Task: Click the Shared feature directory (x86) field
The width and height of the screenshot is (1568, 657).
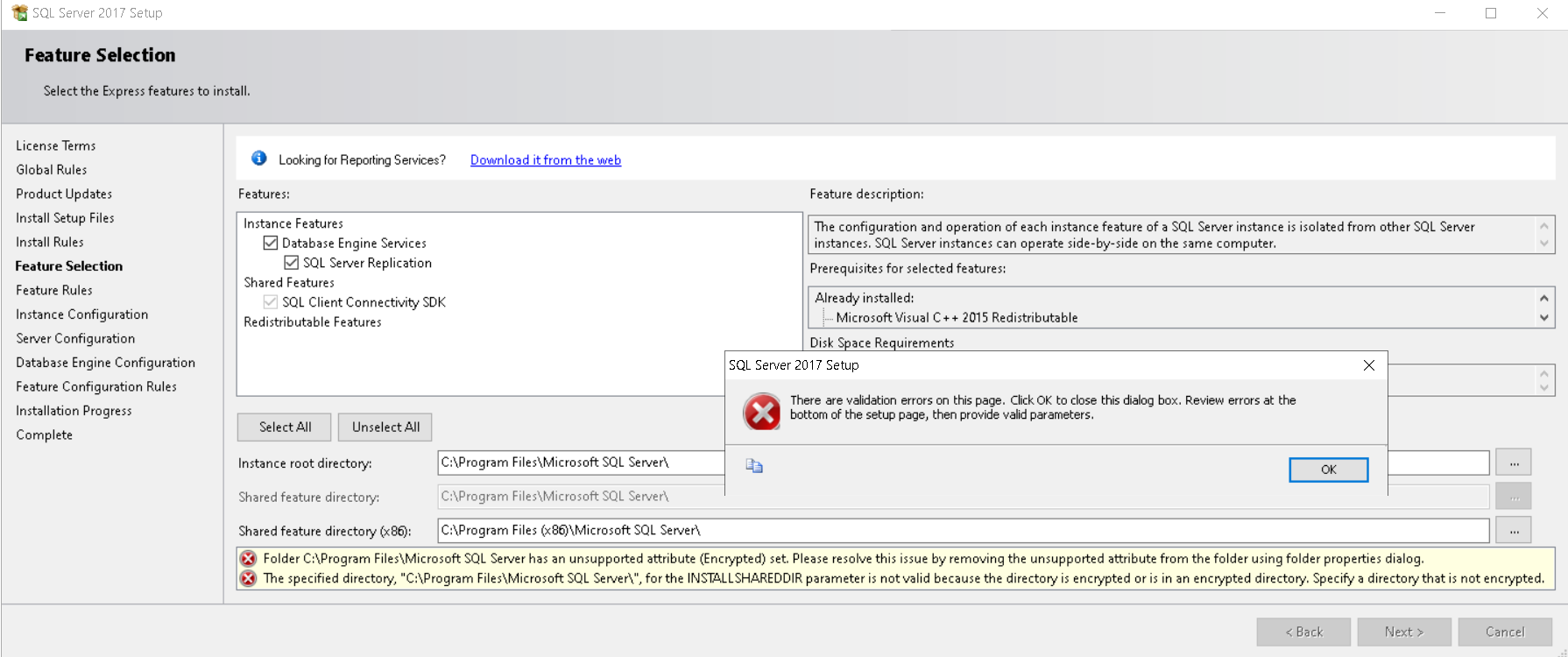Action: (964, 531)
